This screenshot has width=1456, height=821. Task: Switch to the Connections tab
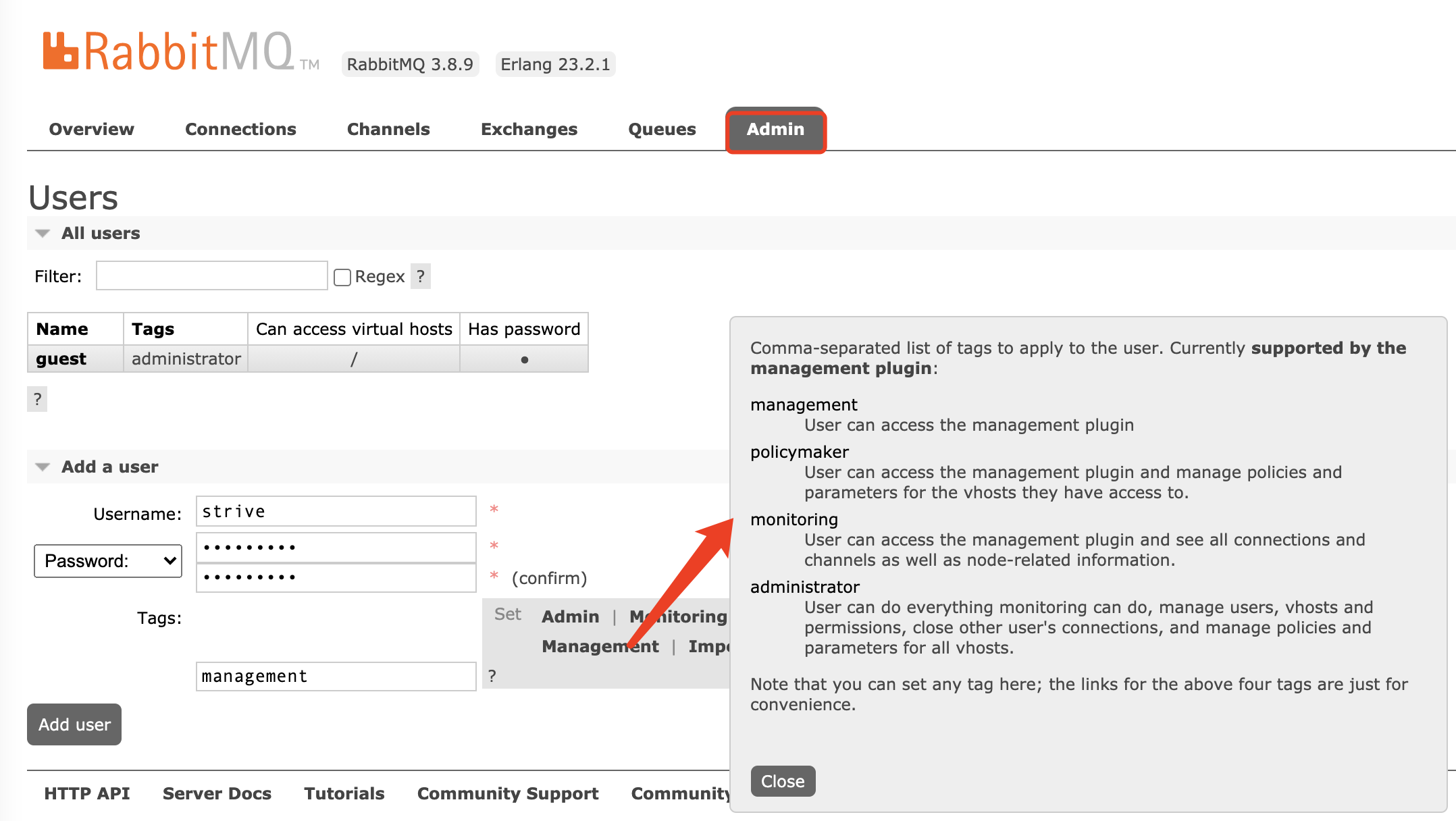(x=240, y=129)
